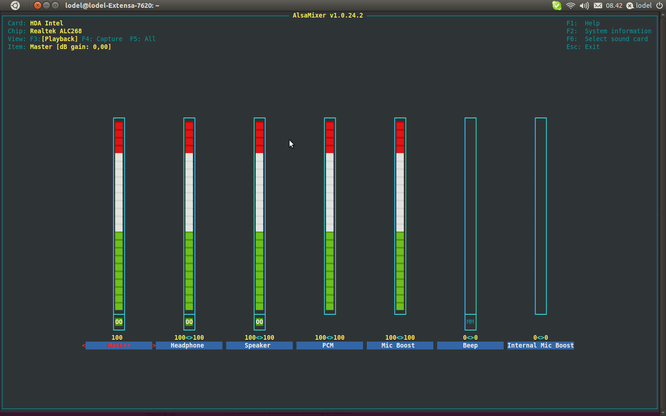The image size is (666, 416).
Task: Click the Speaker 100<>100 value
Action: point(260,337)
